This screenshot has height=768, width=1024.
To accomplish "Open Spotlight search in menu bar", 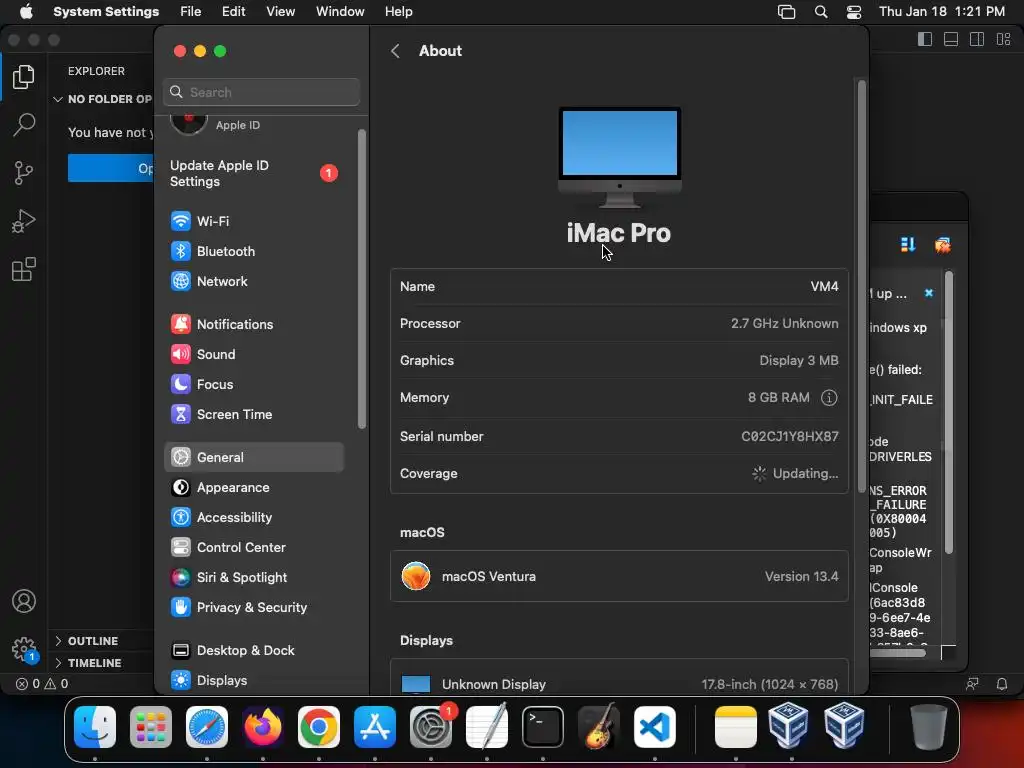I will click(821, 12).
